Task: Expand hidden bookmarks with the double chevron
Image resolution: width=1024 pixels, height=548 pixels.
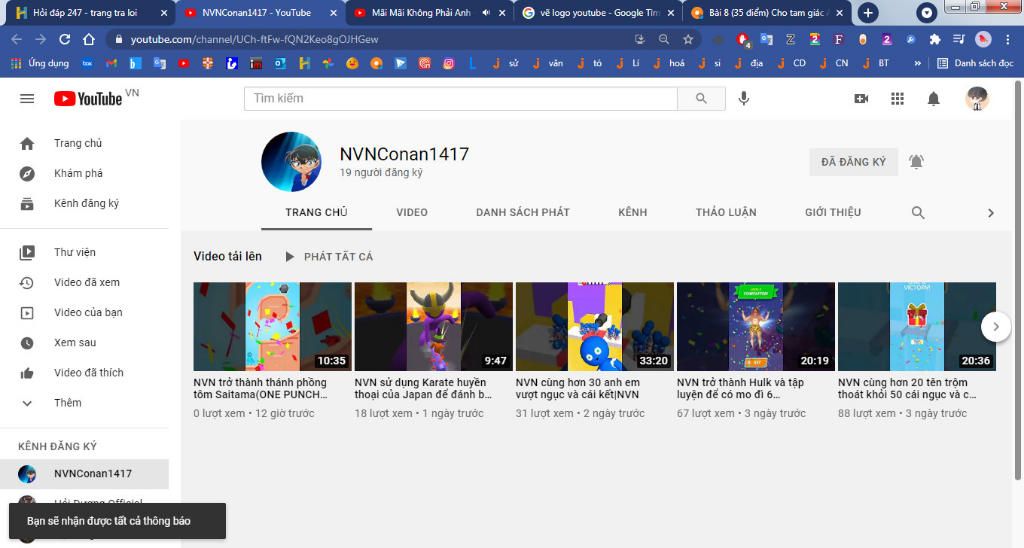Action: pyautogui.click(x=917, y=63)
